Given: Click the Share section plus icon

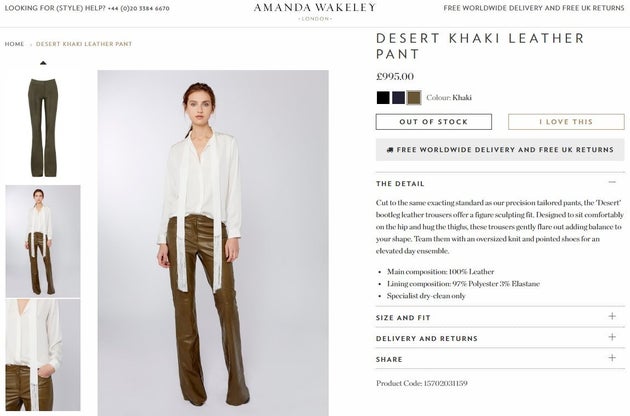Looking at the screenshot, I should pyautogui.click(x=612, y=358).
